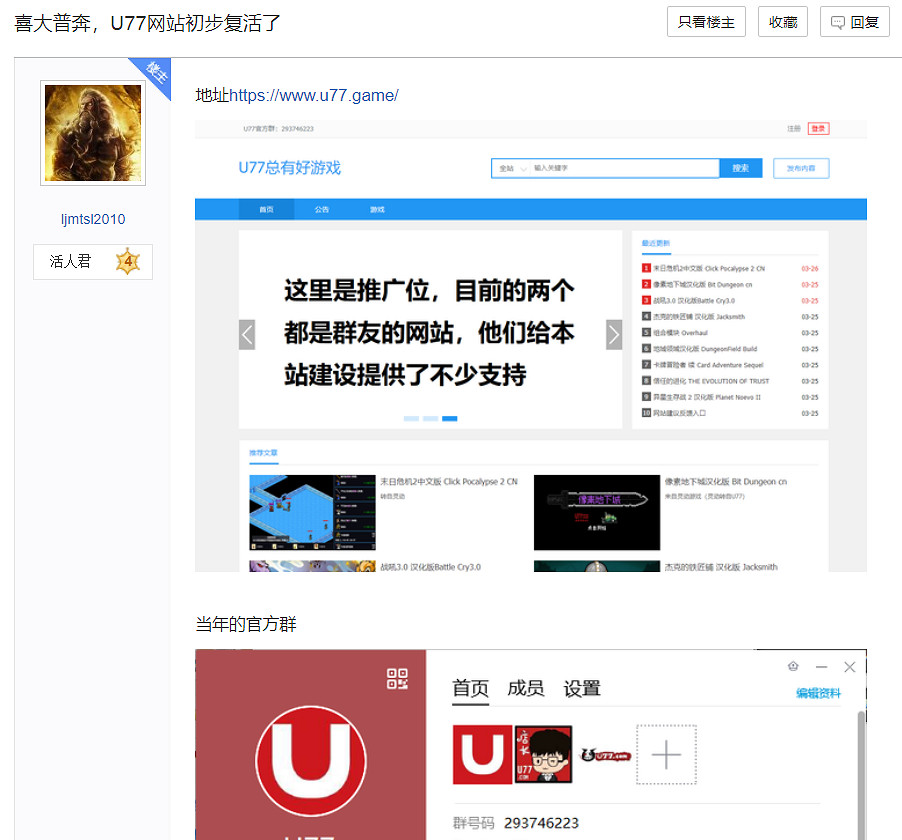The image size is (902, 840).
Task: Open the 成员 tab in the group window
Action: 527,688
